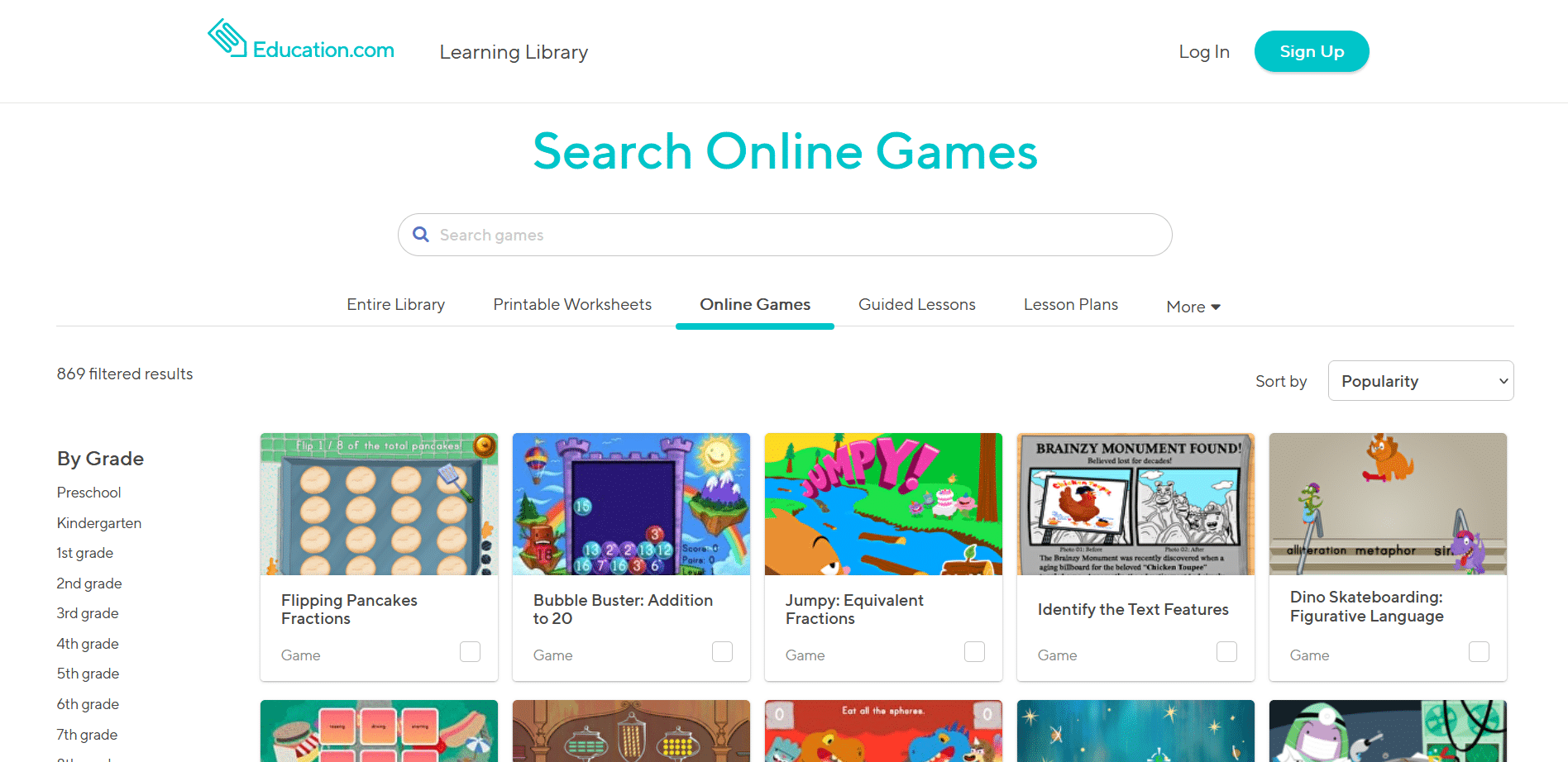Viewport: 1568px width, 762px height.
Task: Click the More dropdown arrow icon
Action: 1216,307
